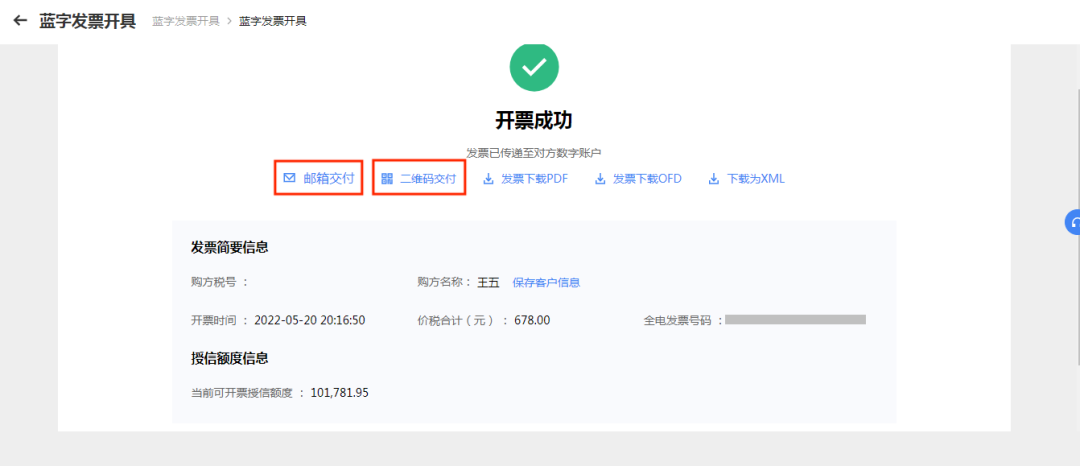Click the envelope icon for 邮箱交付
This screenshot has width=1080, height=466.
(x=289, y=178)
